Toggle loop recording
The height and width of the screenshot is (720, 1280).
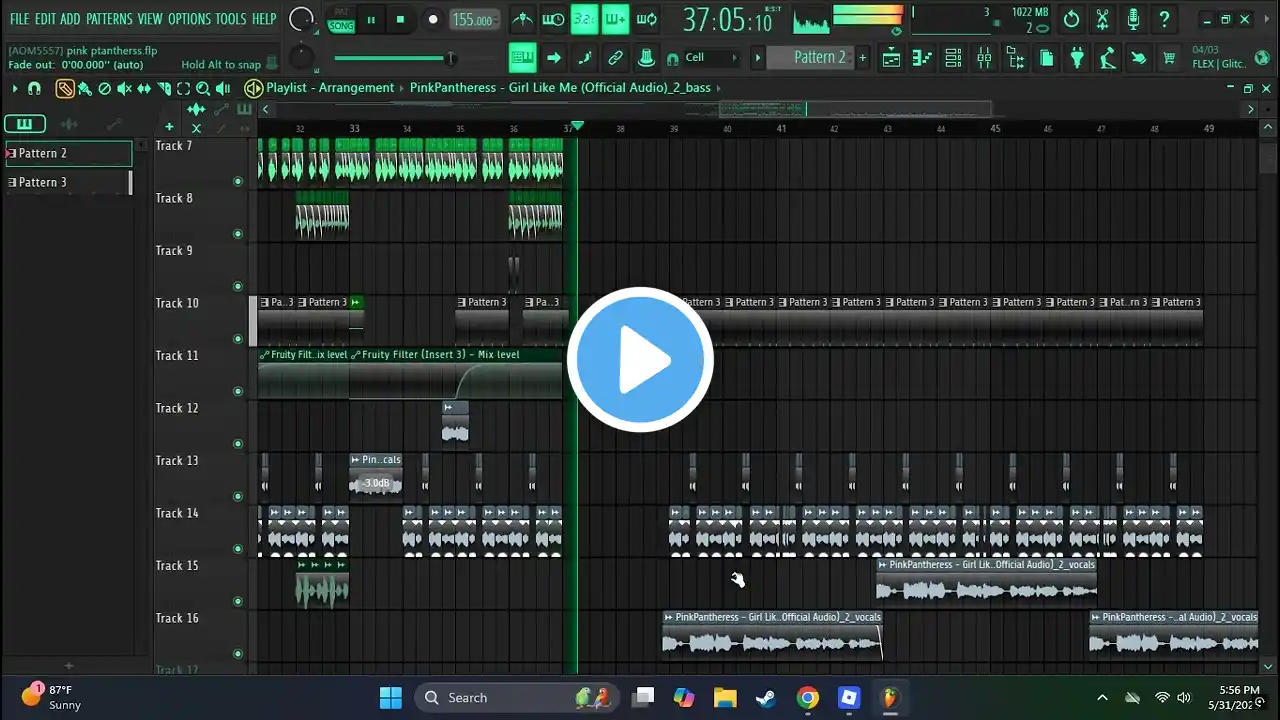point(646,19)
